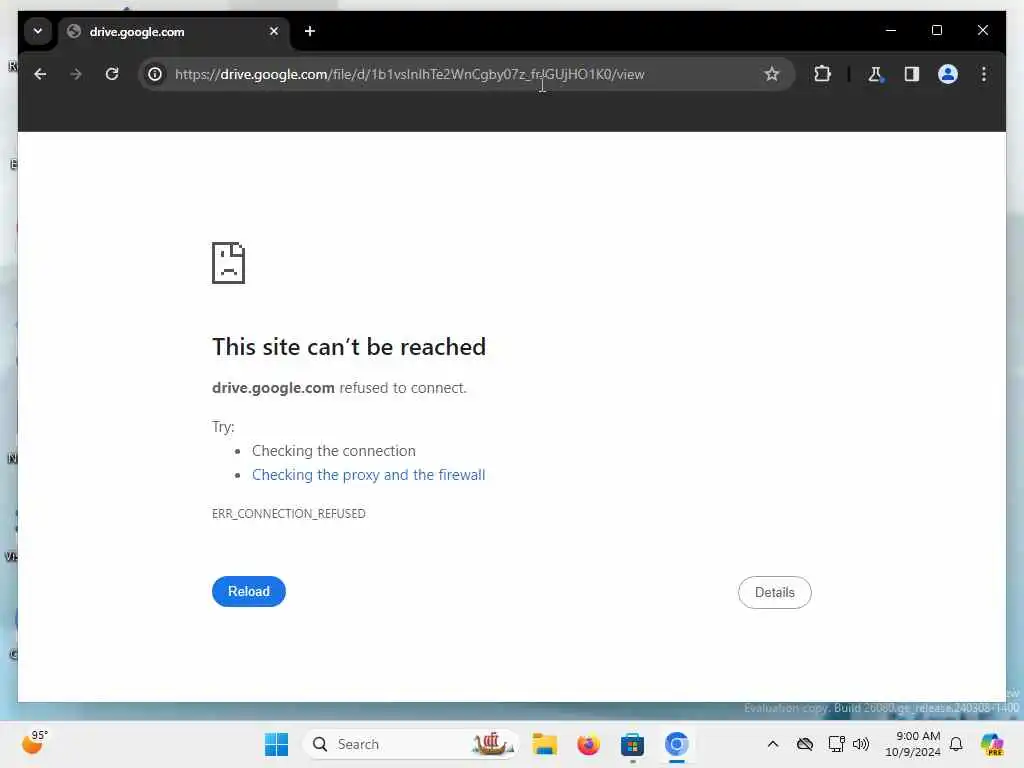The image size is (1024, 768).
Task: Open a new browser tab
Action: tap(310, 31)
